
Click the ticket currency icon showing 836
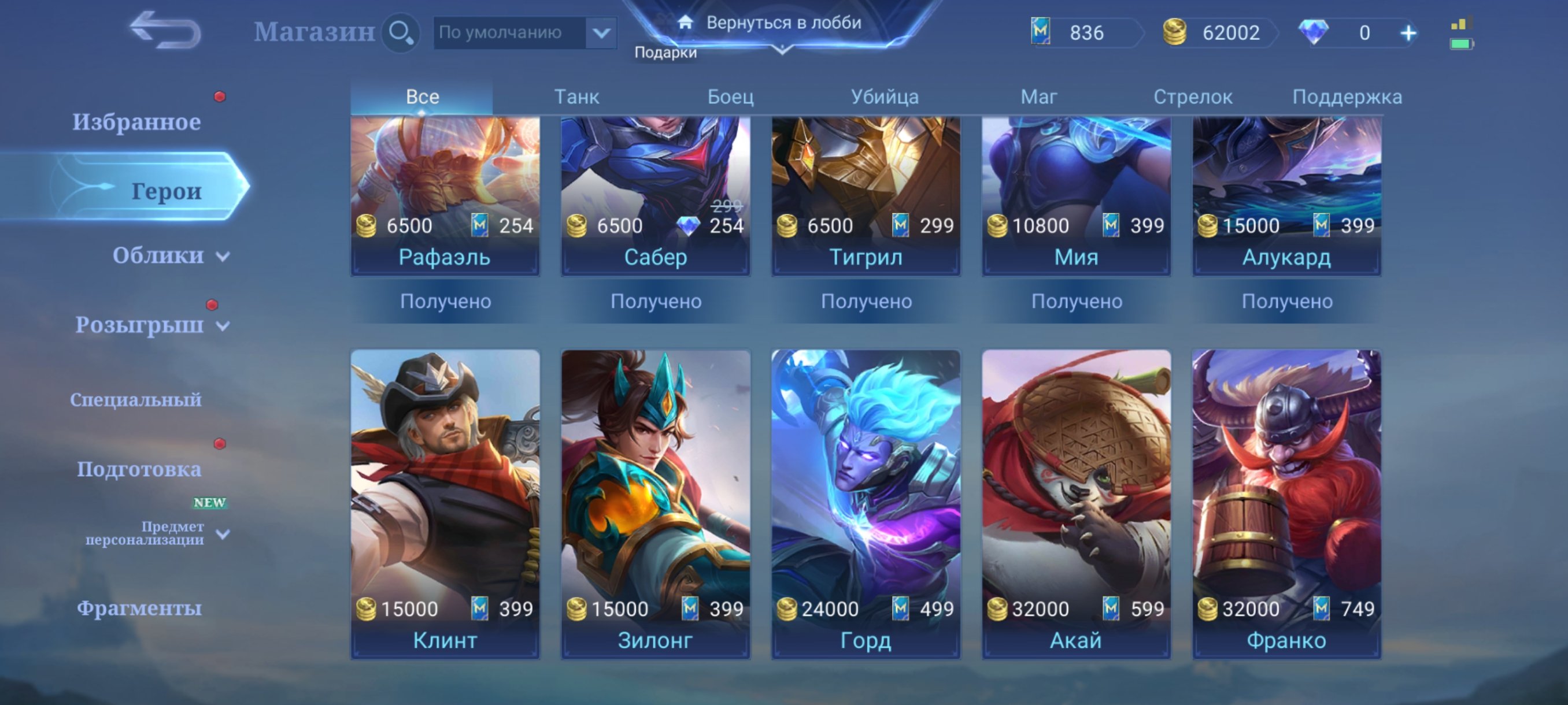(1040, 32)
